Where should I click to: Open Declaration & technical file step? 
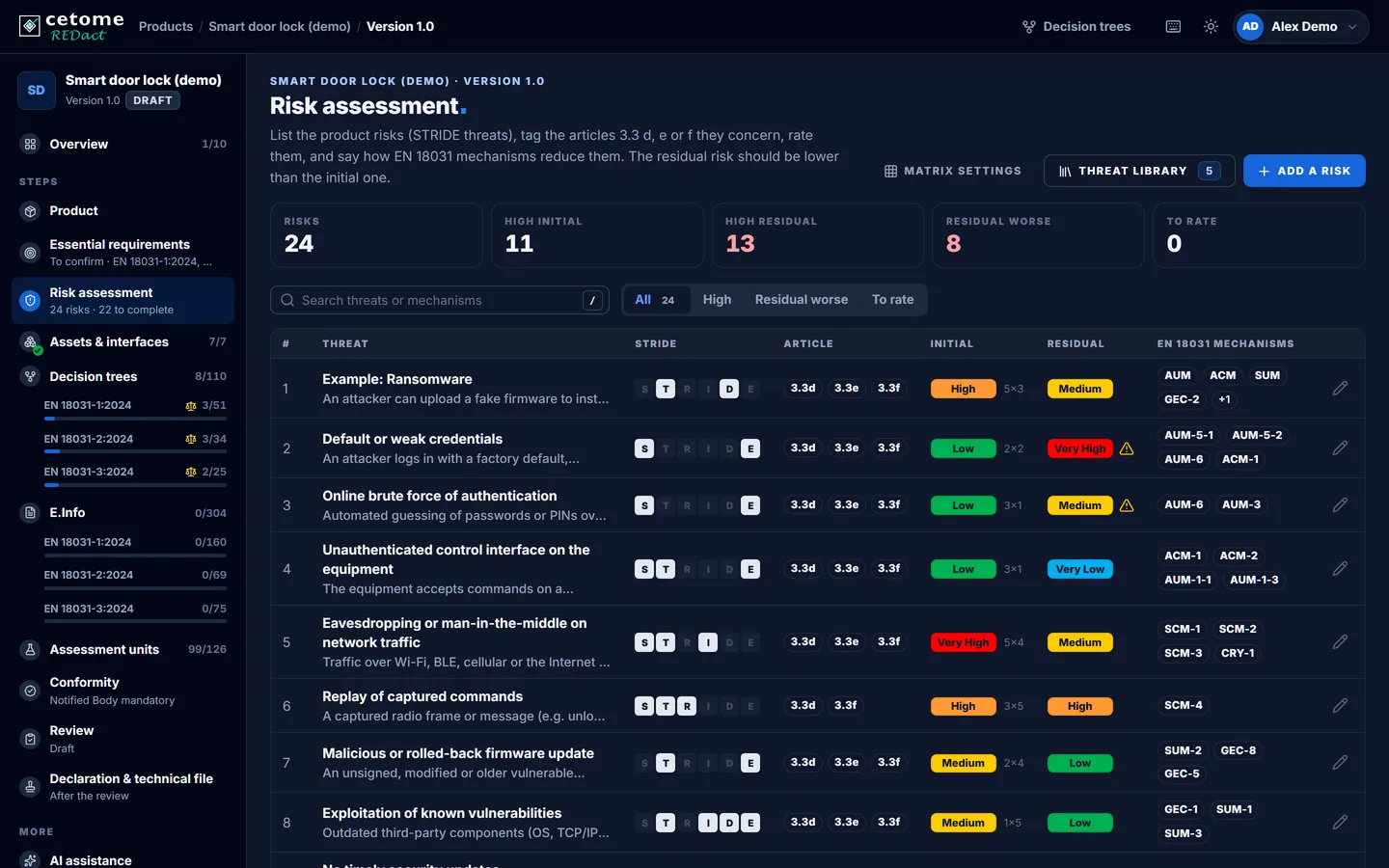pos(123,787)
